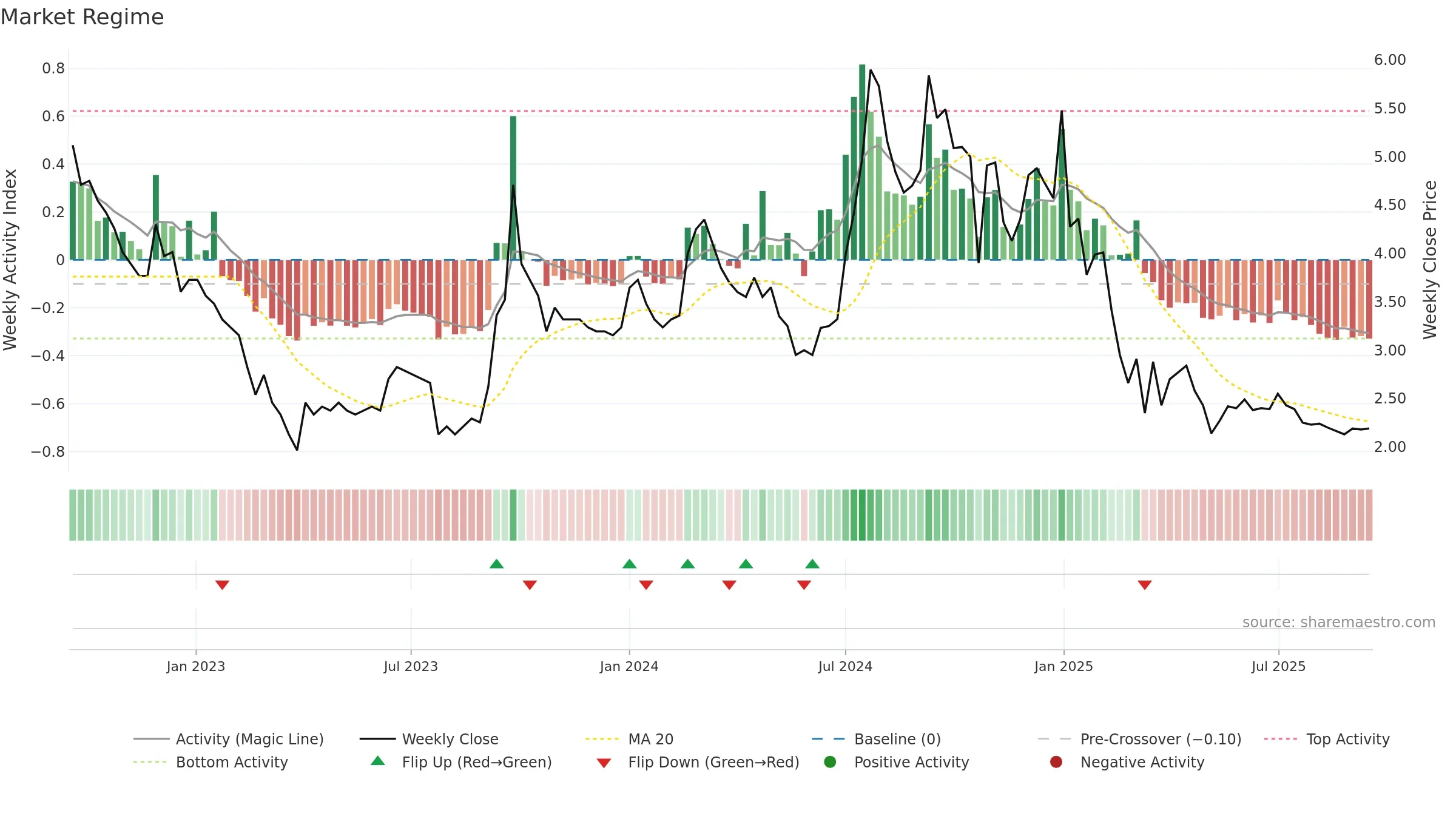Toggle the Baseline (0) legend entry

(x=876, y=739)
